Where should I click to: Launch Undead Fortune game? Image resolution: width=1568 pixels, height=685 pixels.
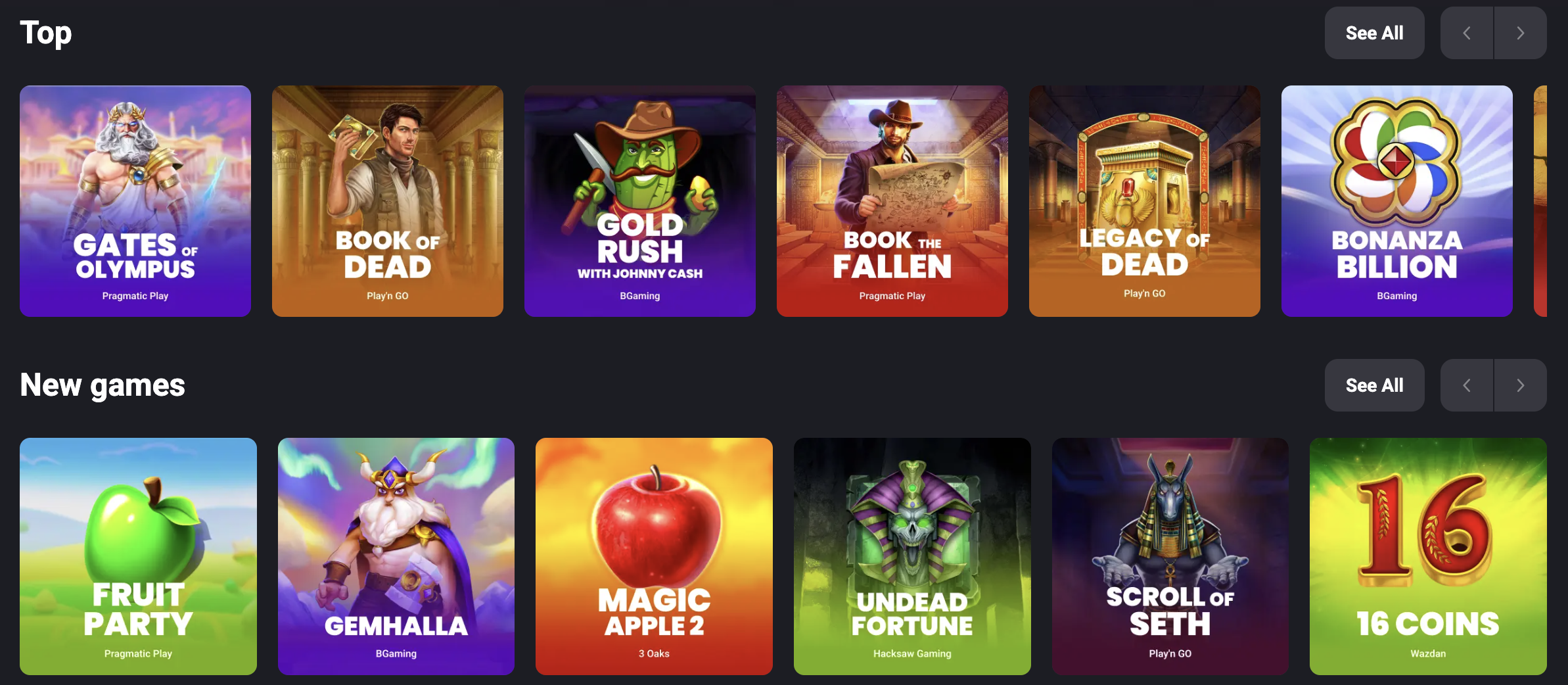point(912,556)
